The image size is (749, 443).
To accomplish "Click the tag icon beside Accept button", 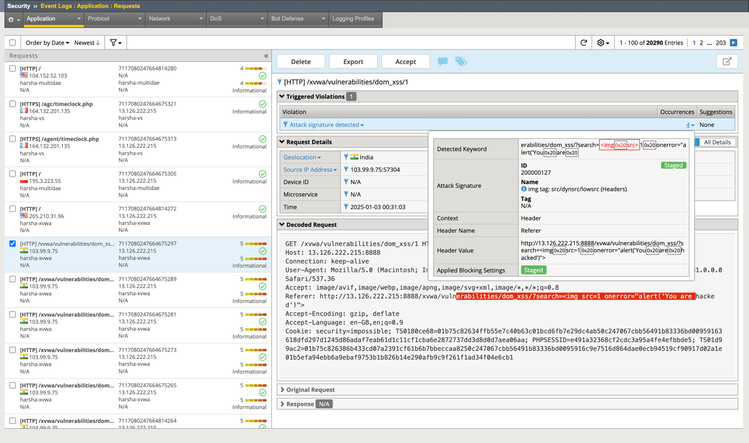I will (x=461, y=61).
